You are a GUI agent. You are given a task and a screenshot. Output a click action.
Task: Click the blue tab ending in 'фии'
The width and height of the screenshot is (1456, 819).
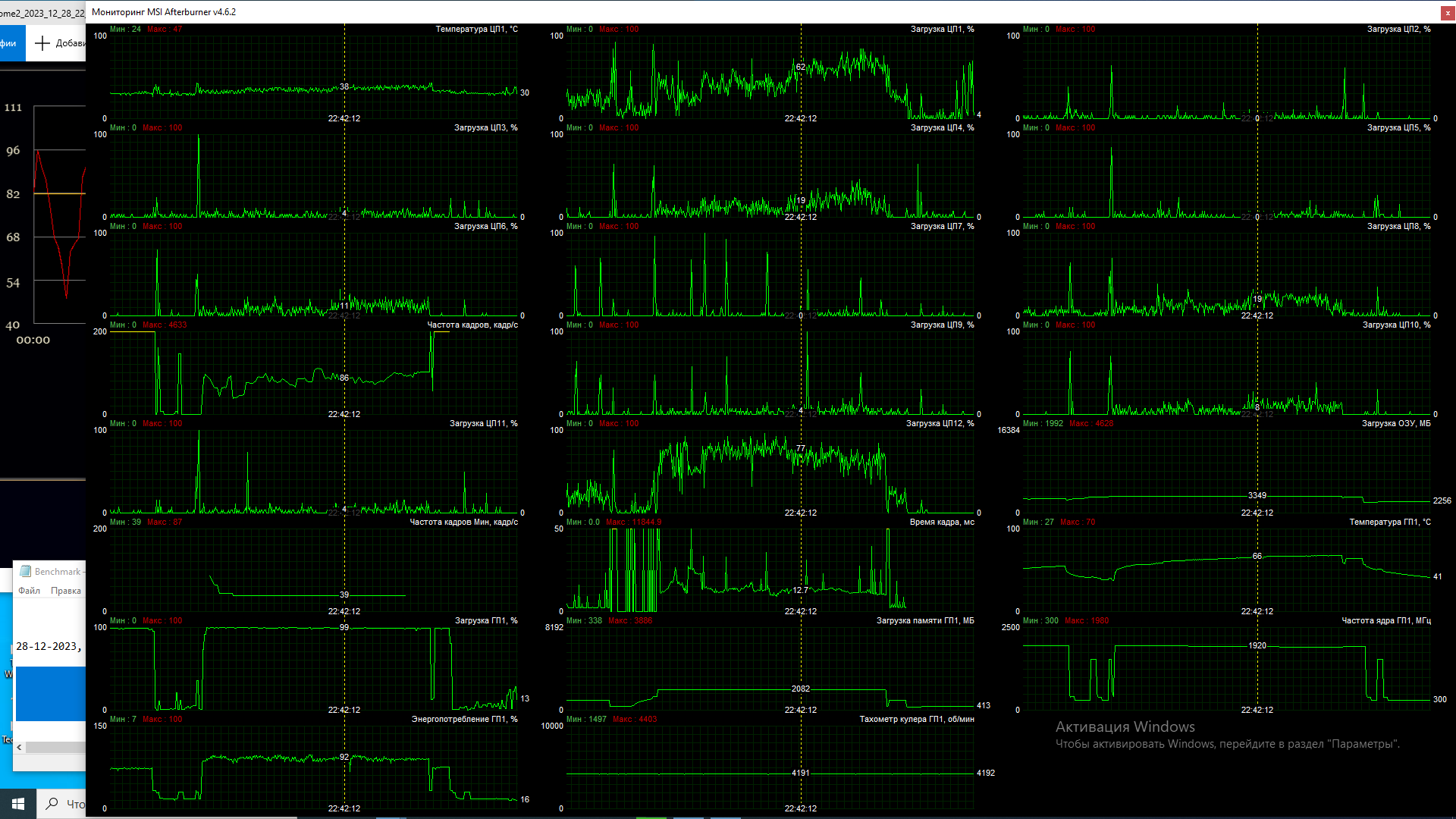(x=11, y=43)
